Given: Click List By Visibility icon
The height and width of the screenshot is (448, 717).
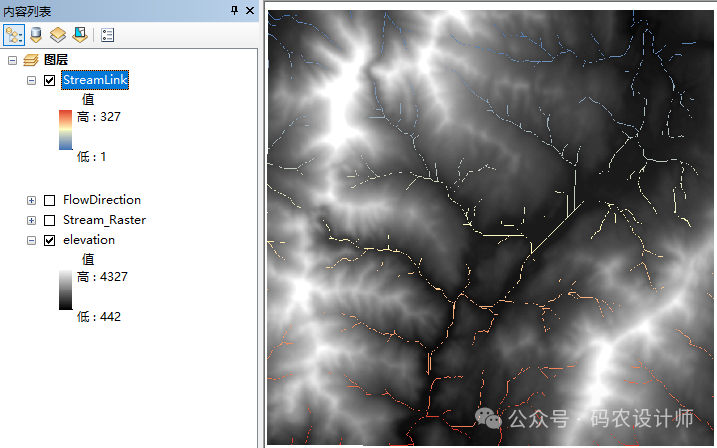Looking at the screenshot, I should click(58, 35).
